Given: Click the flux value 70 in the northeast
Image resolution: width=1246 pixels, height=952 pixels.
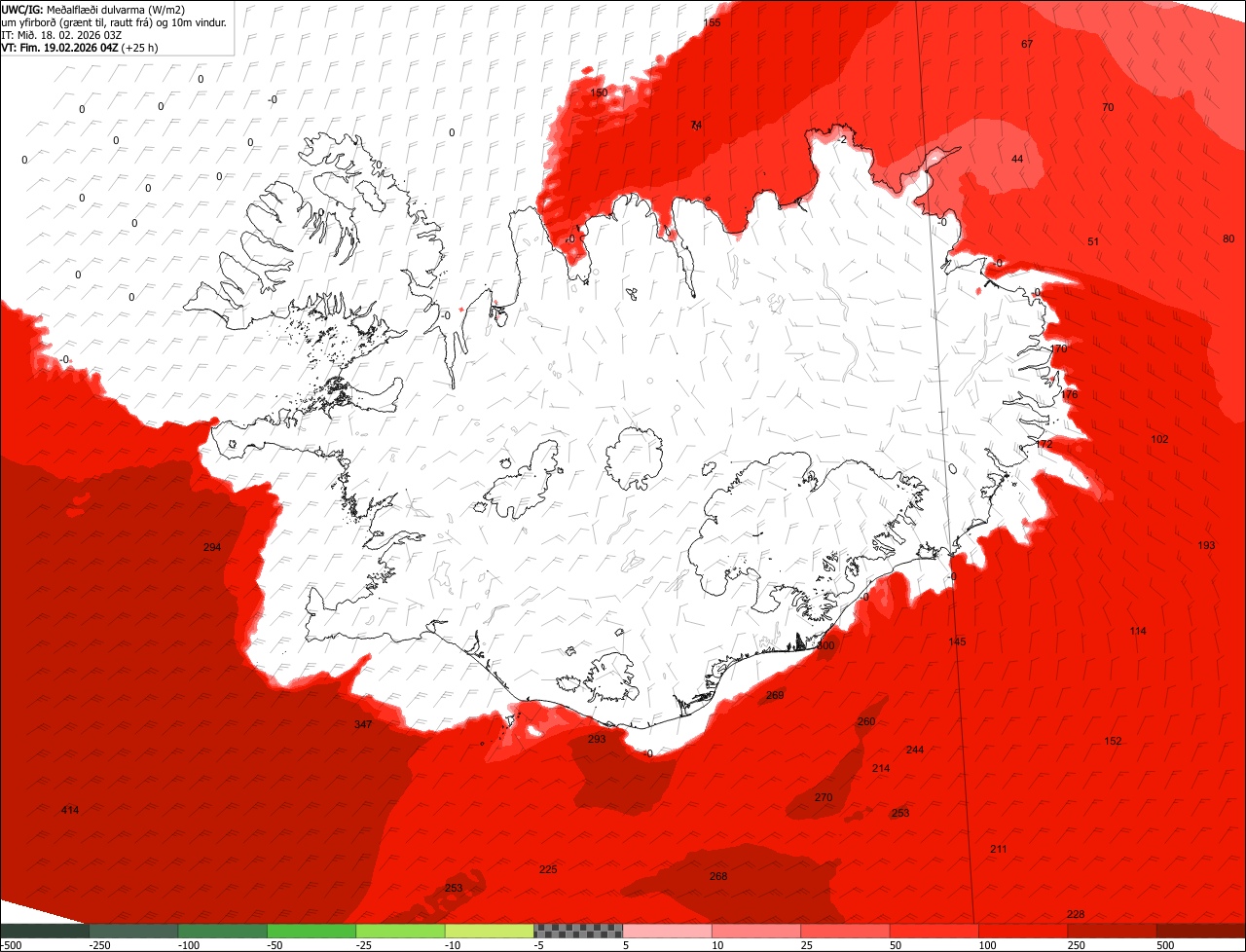Looking at the screenshot, I should [x=1108, y=107].
